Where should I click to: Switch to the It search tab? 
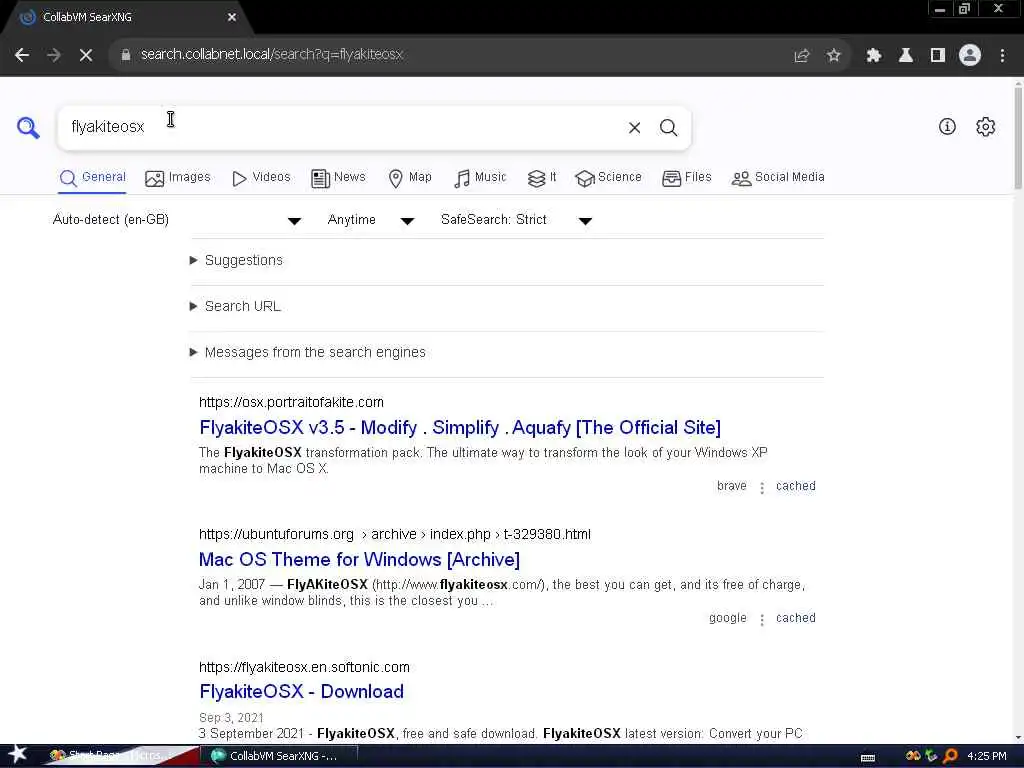tap(542, 178)
